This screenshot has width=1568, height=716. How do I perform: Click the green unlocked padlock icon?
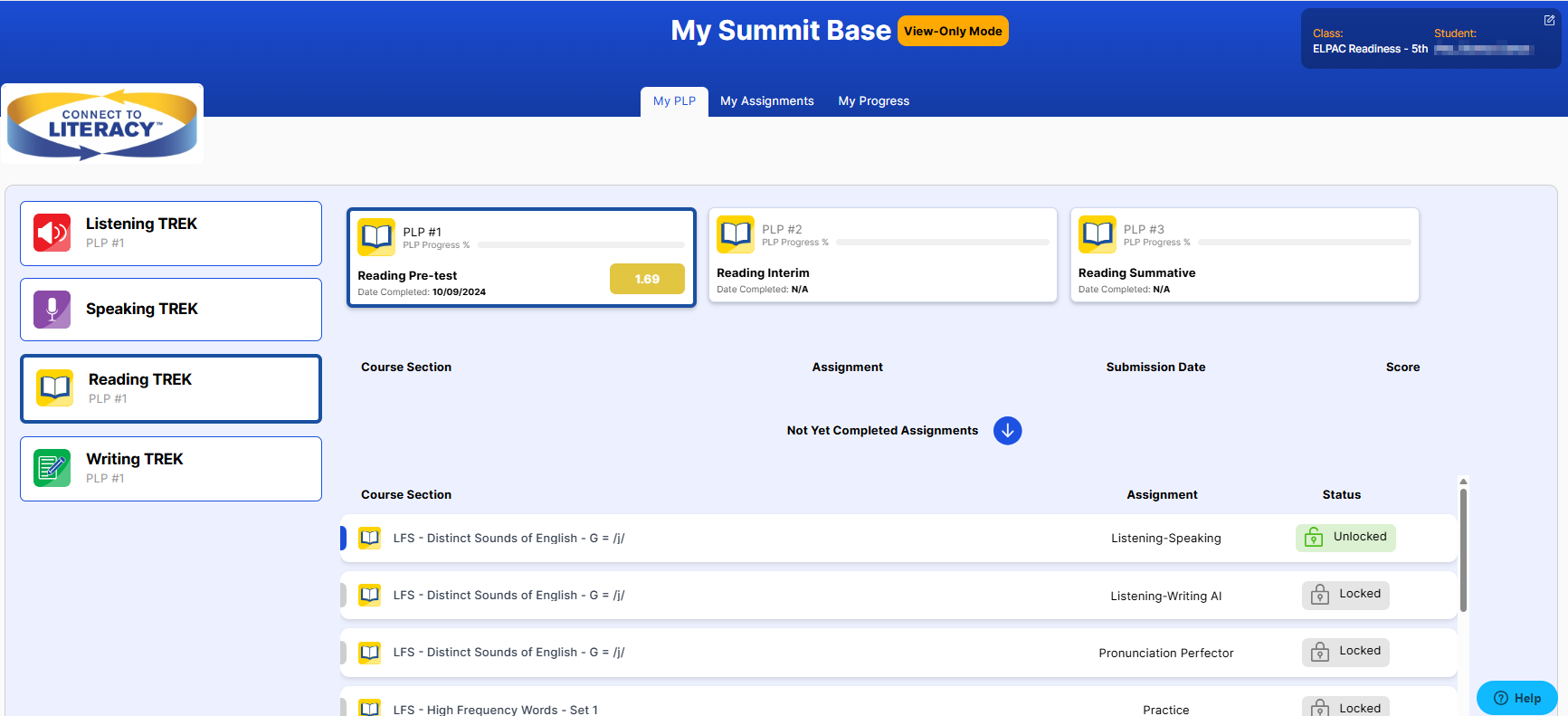tap(1314, 538)
